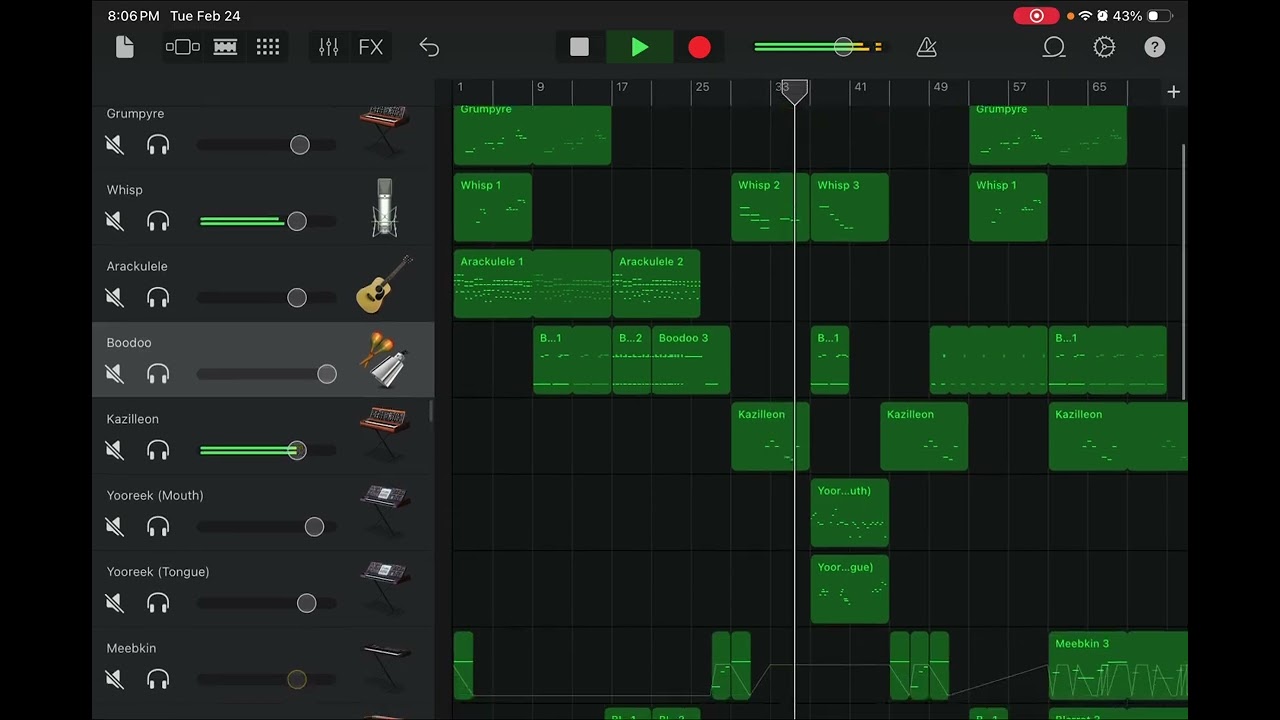Select Arackulele acoustic guitar icon

tap(385, 284)
